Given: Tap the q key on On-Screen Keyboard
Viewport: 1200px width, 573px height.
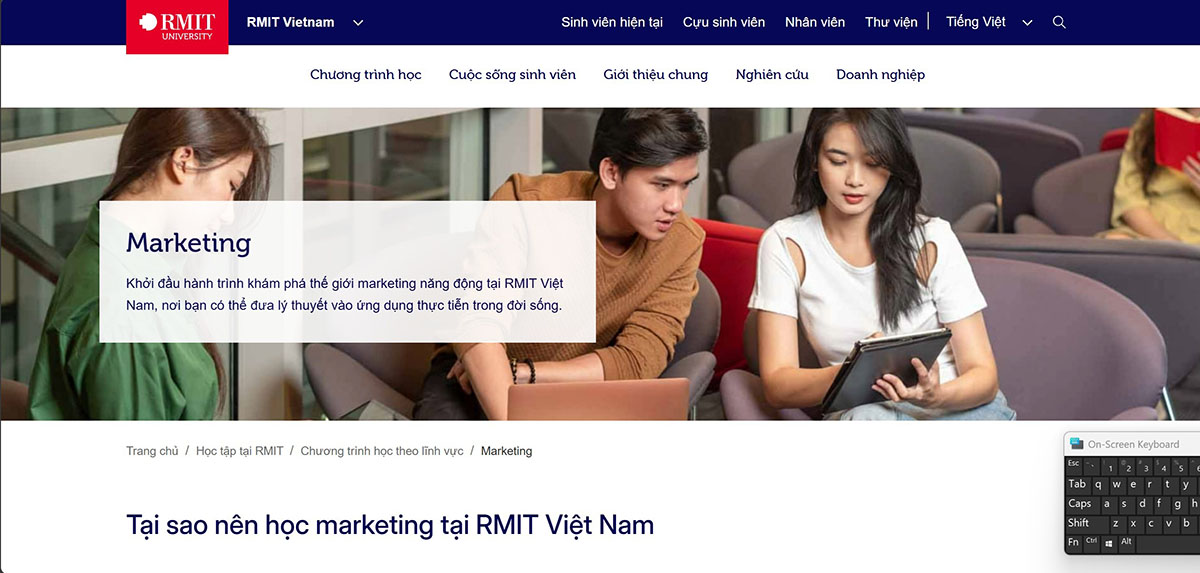Looking at the screenshot, I should [x=1101, y=486].
